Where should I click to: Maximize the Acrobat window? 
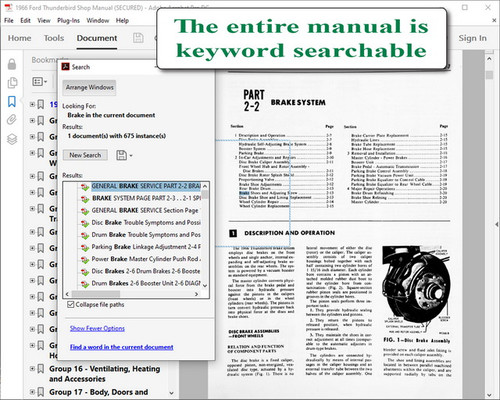click(x=465, y=7)
